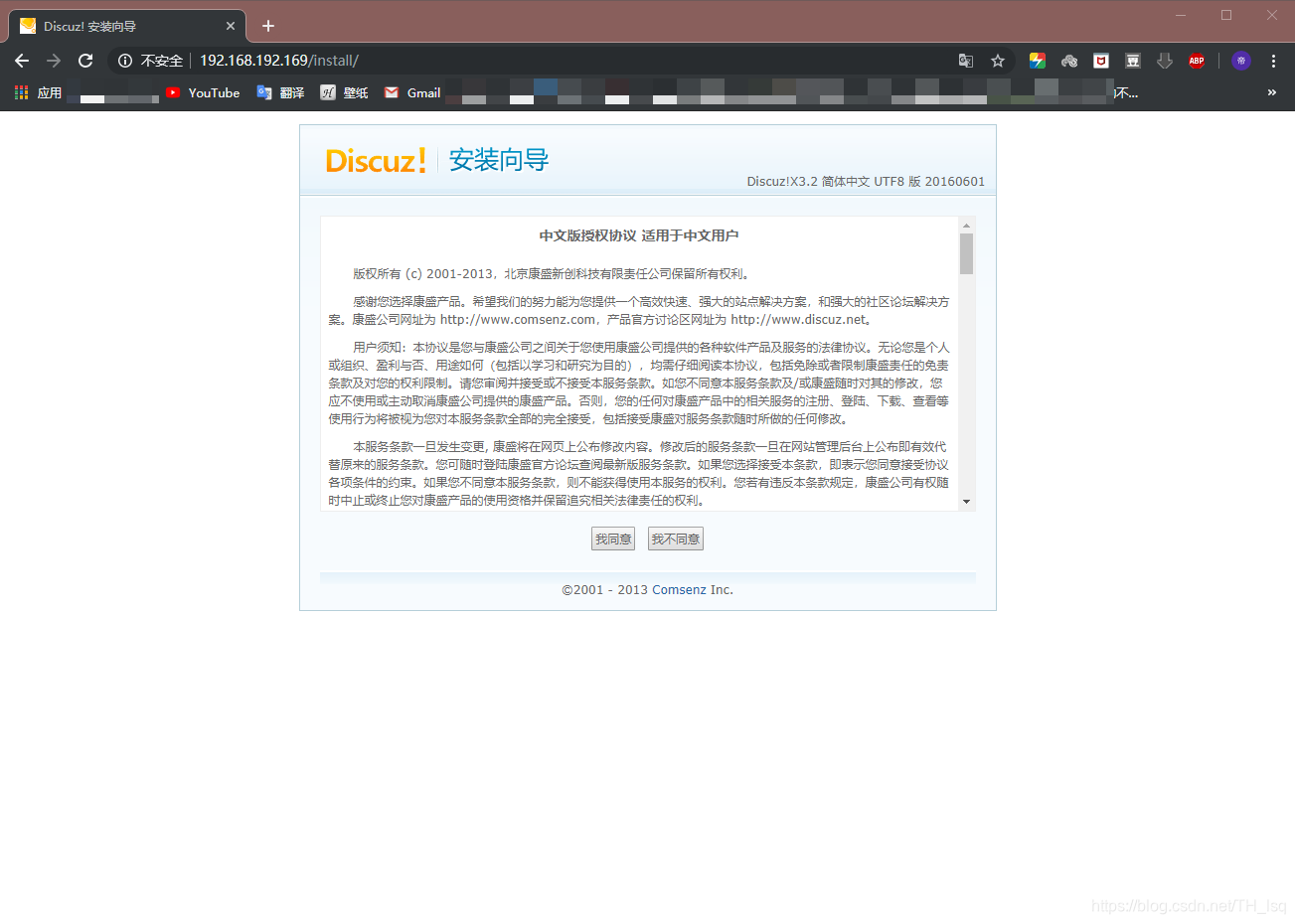The image size is (1295, 924).
Task: Click the 我同意 button
Action: tap(613, 539)
